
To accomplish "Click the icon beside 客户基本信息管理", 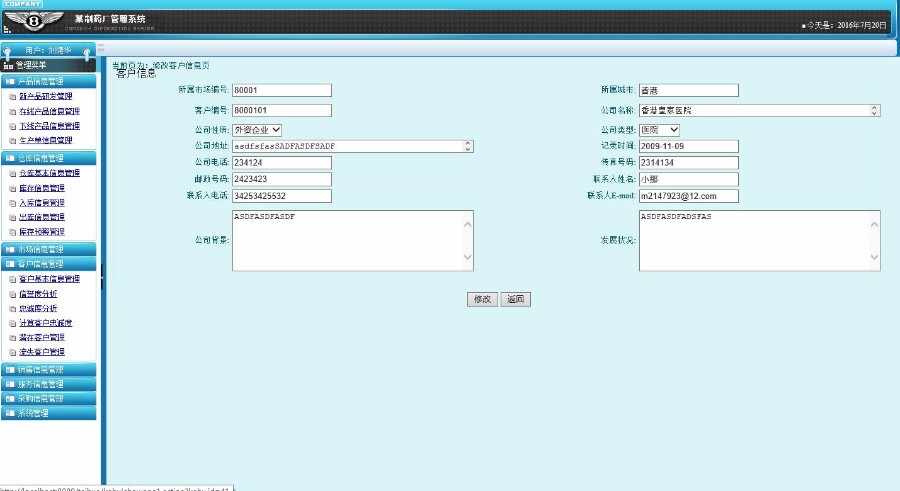I will click(x=13, y=279).
